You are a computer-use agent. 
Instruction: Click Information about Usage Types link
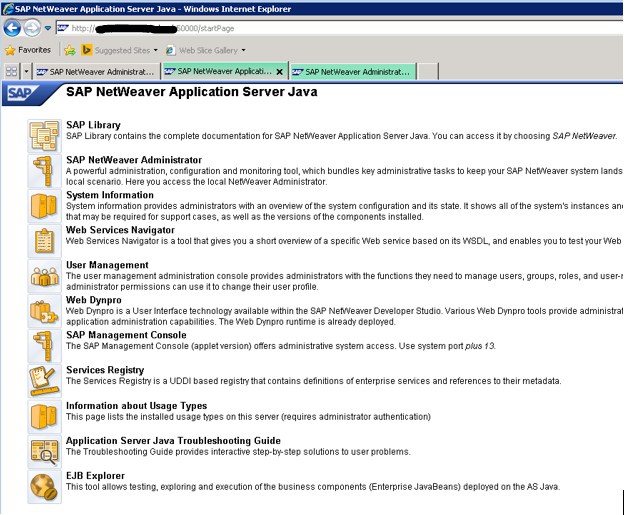136,406
